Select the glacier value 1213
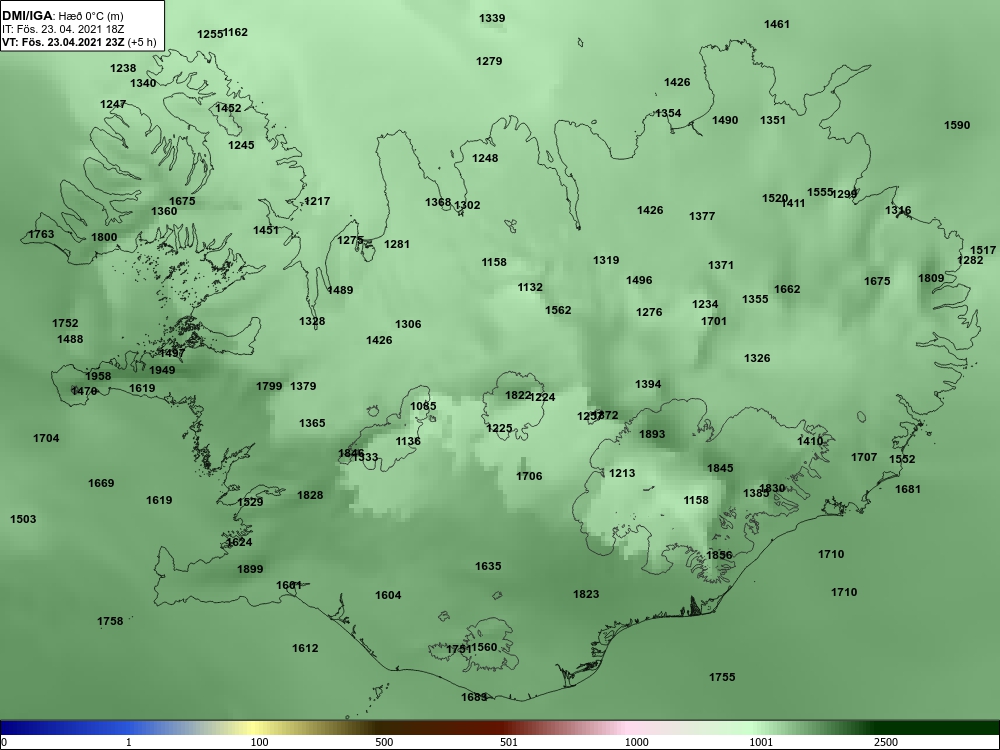Image resolution: width=1000 pixels, height=750 pixels. pos(622,473)
